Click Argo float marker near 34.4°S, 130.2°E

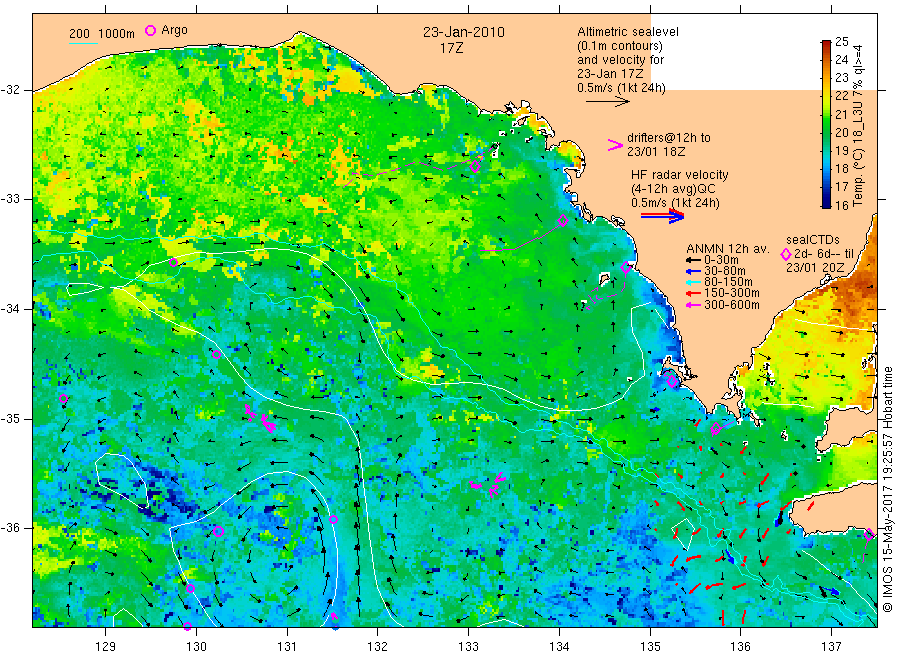216,355
